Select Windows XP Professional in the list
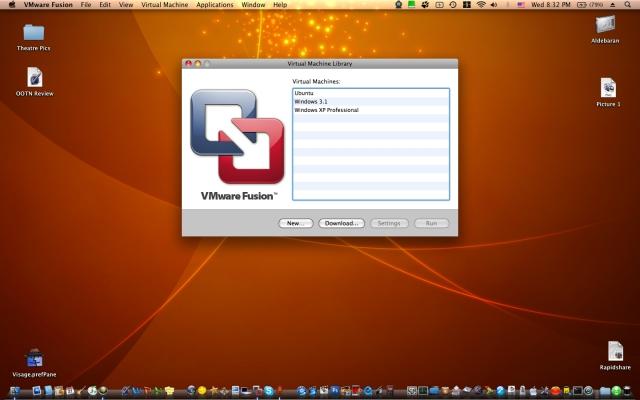Screen dimensions: 640x400 [x=371, y=110]
